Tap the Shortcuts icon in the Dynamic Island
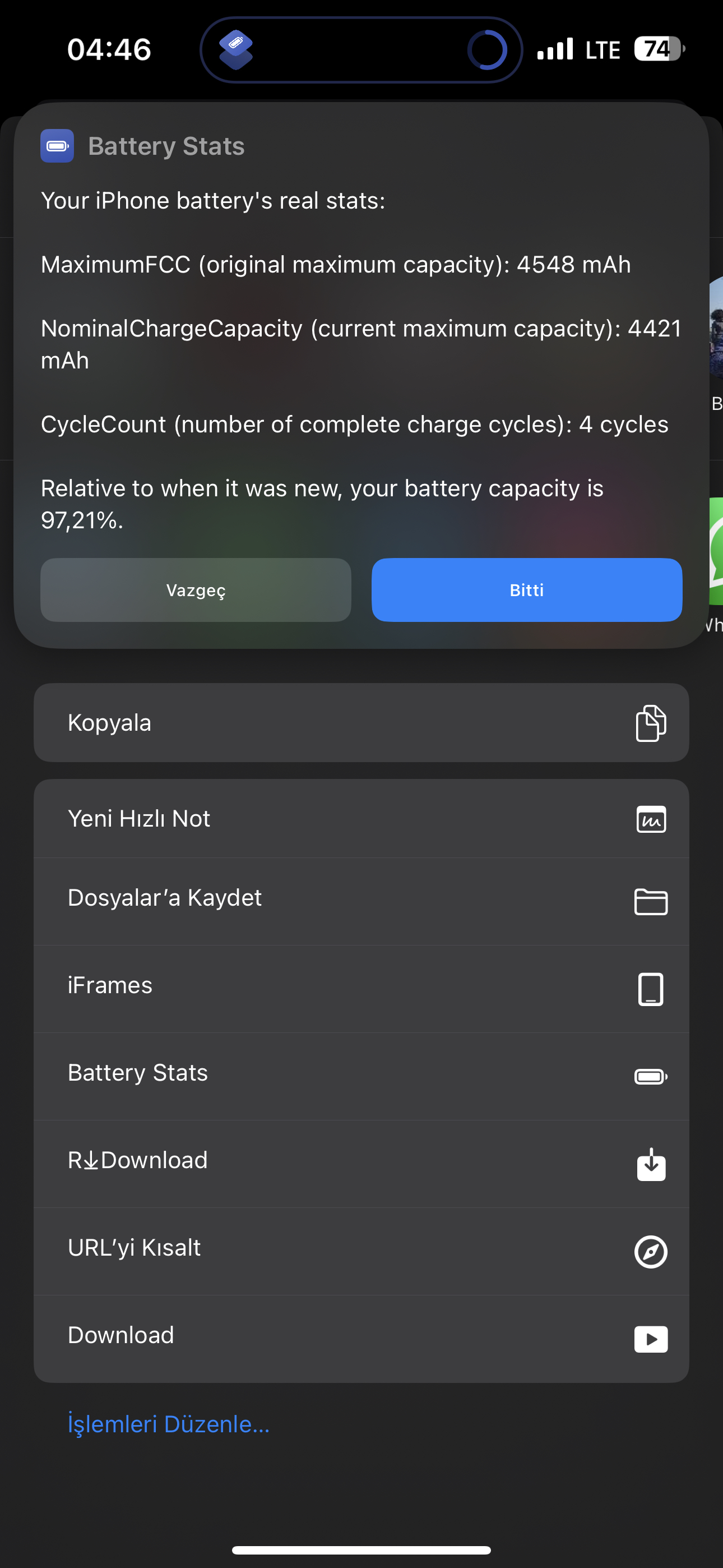The image size is (723, 1568). point(236,49)
